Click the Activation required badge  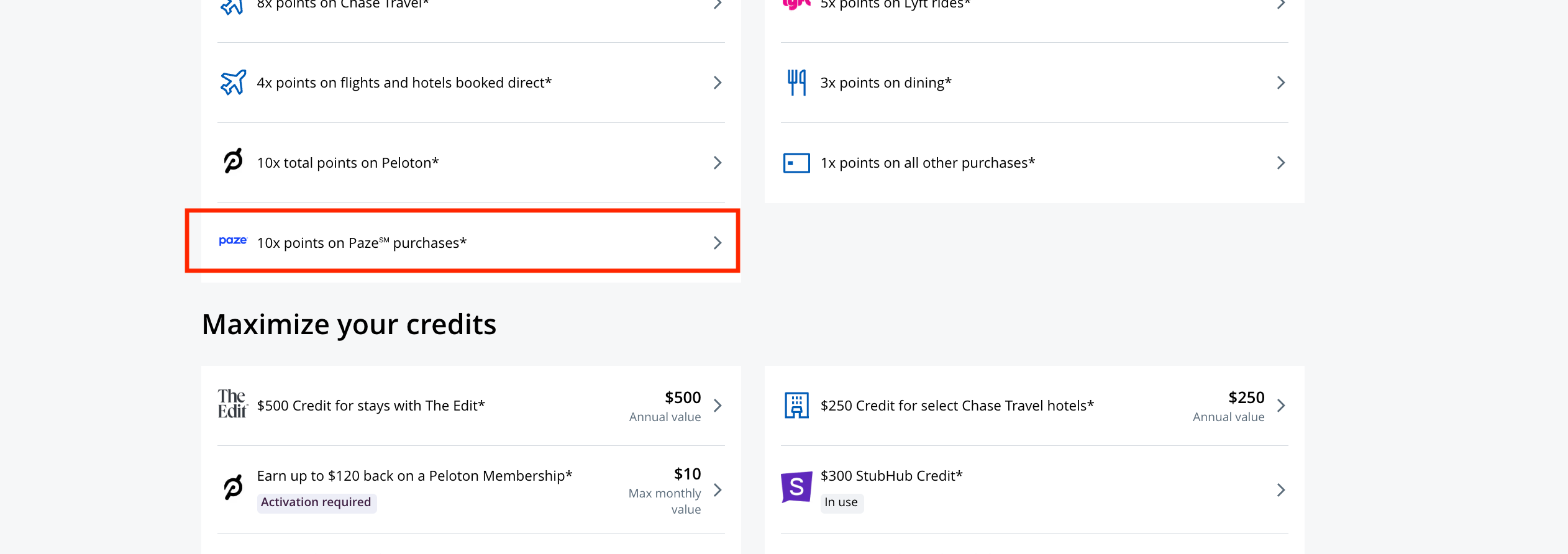[x=316, y=502]
